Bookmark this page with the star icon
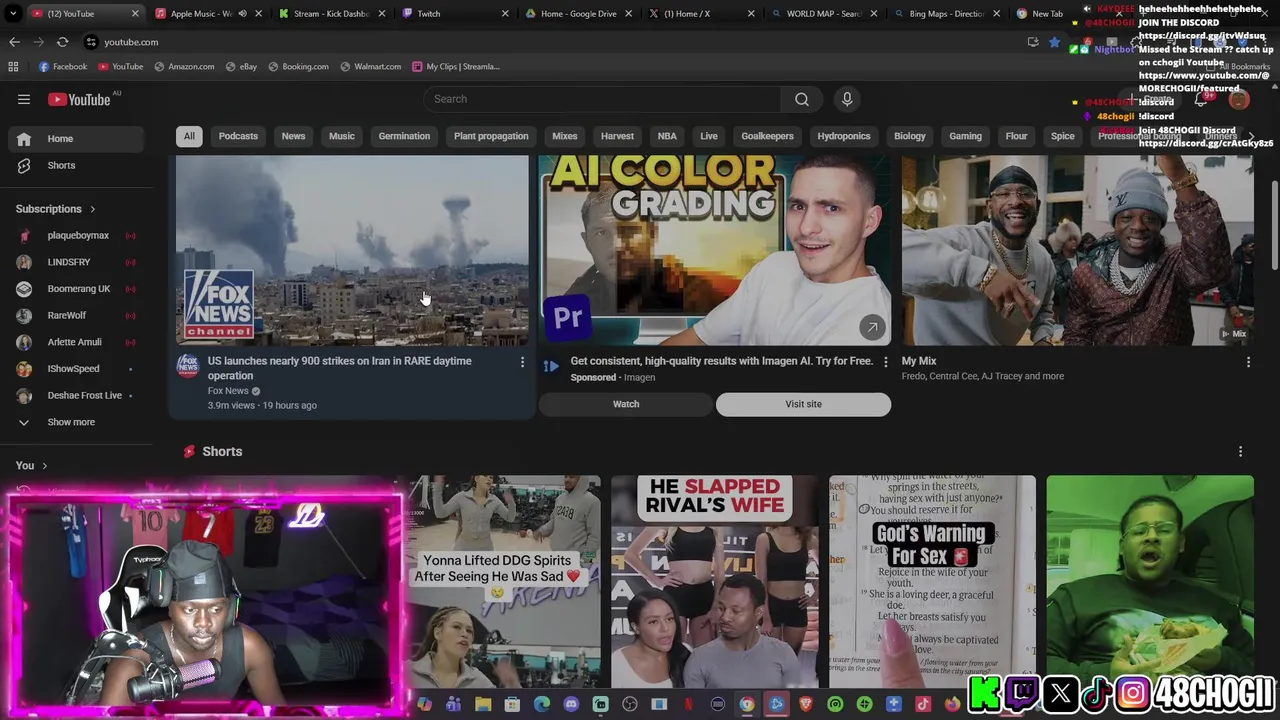This screenshot has width=1280, height=720. click(1054, 42)
